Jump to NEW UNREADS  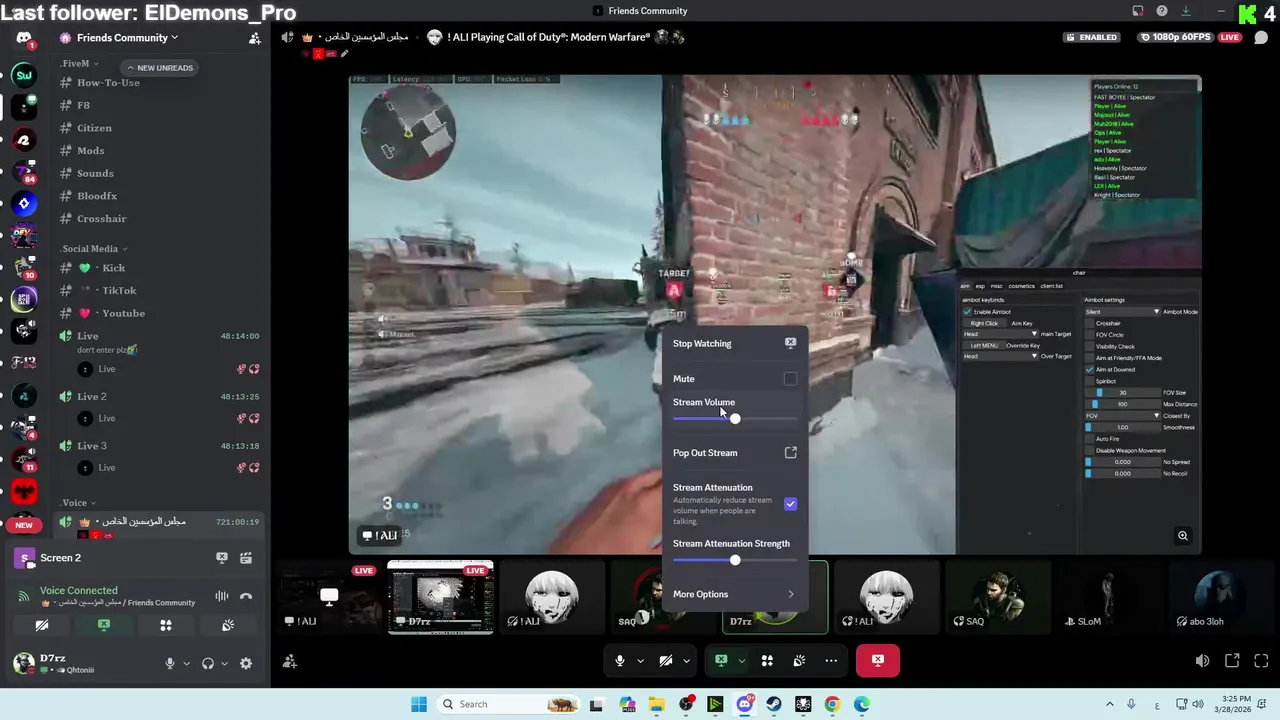(160, 68)
